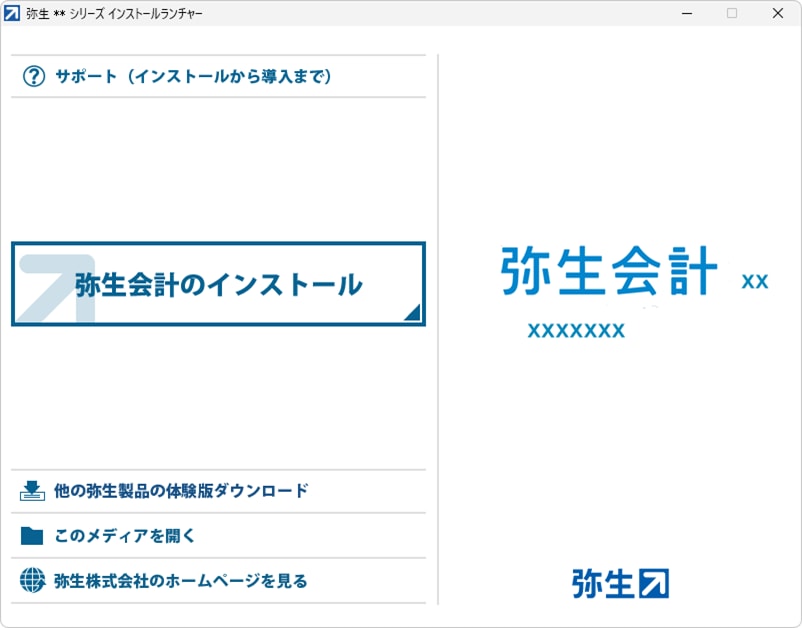Viewport: 802px width, 628px height.
Task: Click the small triangle on install button corner
Action: 411,313
